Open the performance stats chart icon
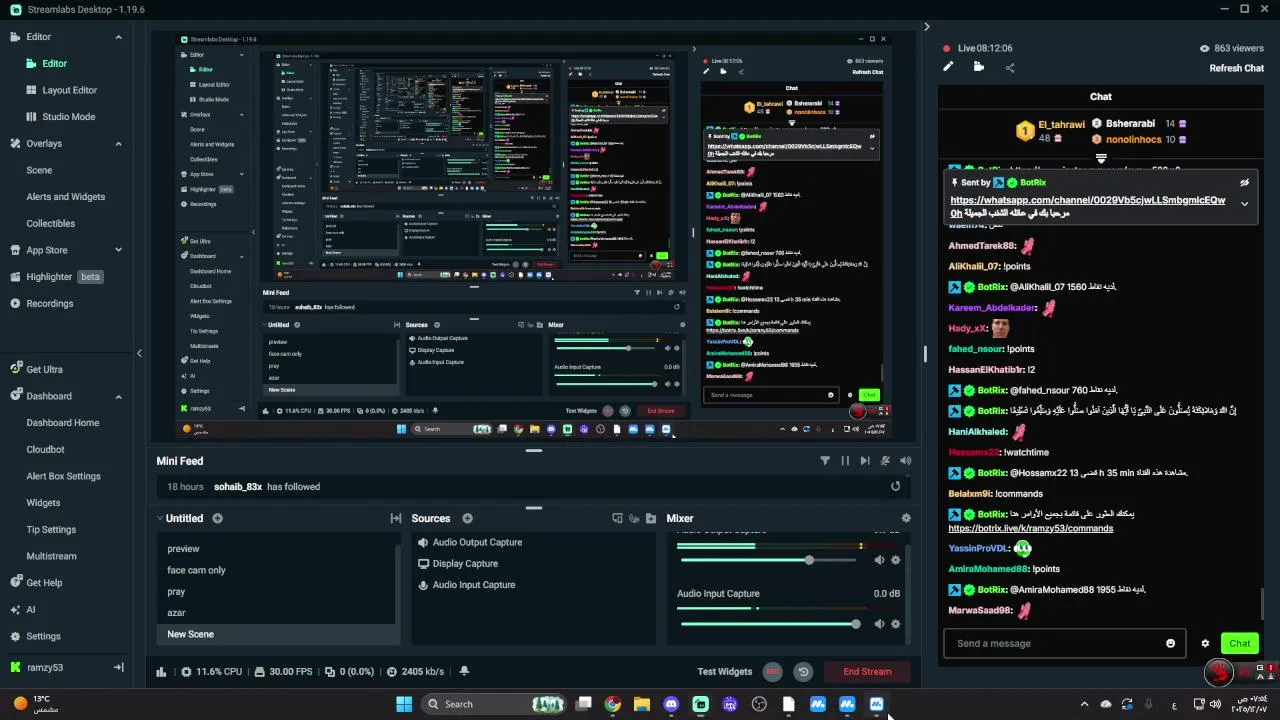 tap(162, 672)
